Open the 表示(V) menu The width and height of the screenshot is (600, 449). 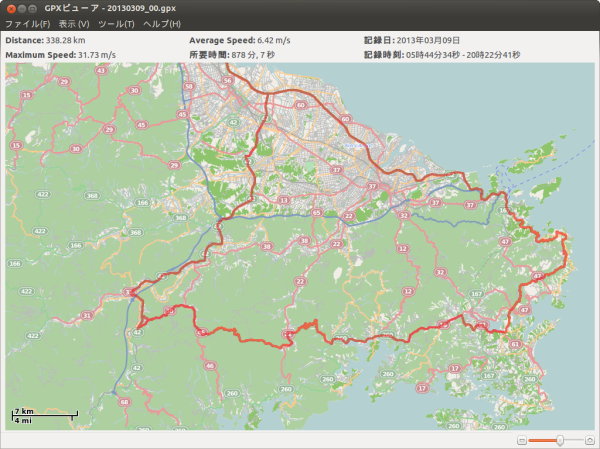point(74,23)
